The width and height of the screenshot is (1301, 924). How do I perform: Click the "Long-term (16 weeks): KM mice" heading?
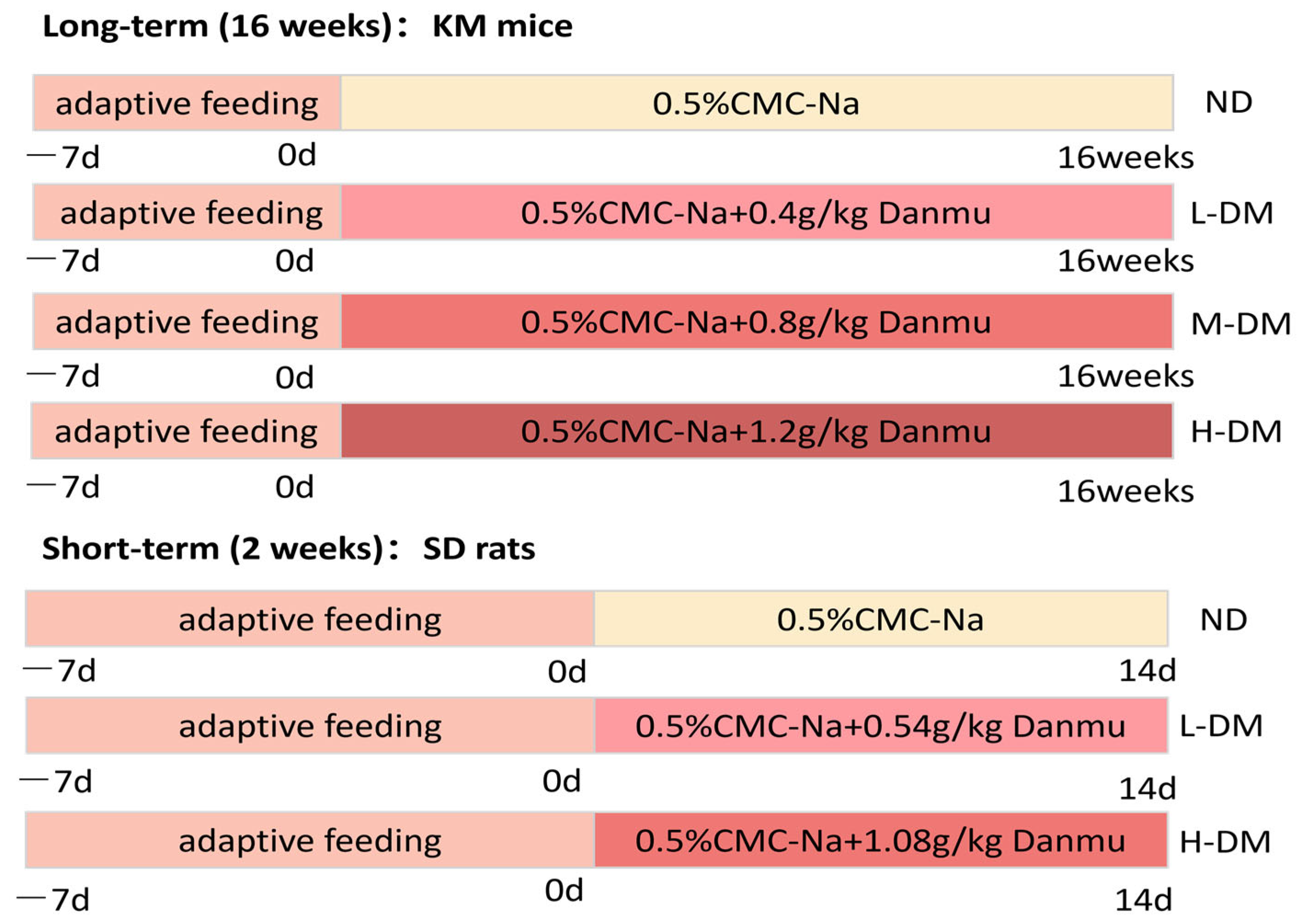tap(307, 27)
